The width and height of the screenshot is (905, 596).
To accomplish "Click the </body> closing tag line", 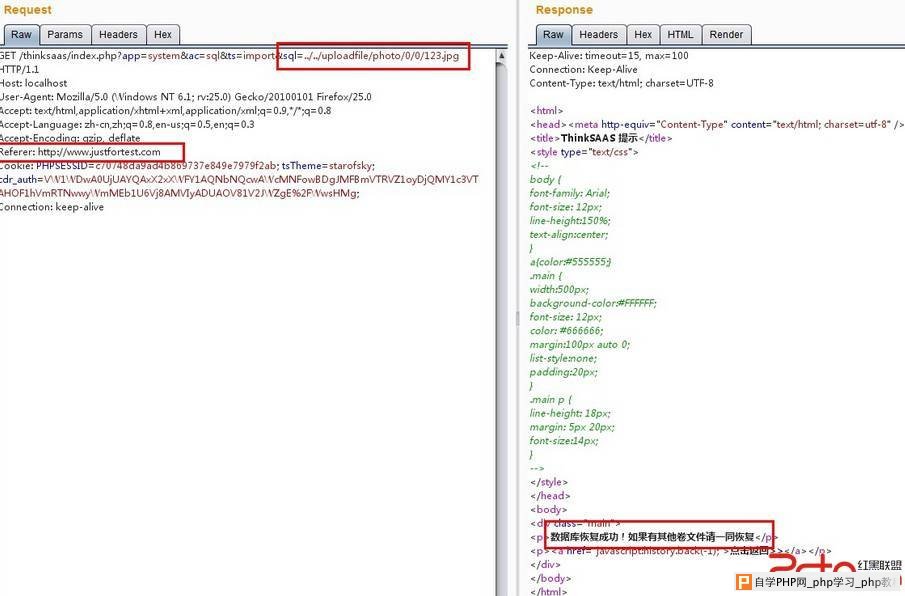I will click(x=551, y=578).
